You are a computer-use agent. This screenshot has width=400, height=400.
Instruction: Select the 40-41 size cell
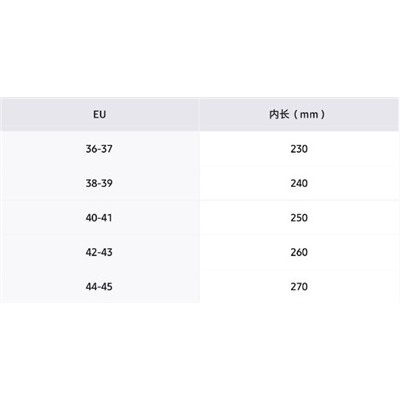100,218
